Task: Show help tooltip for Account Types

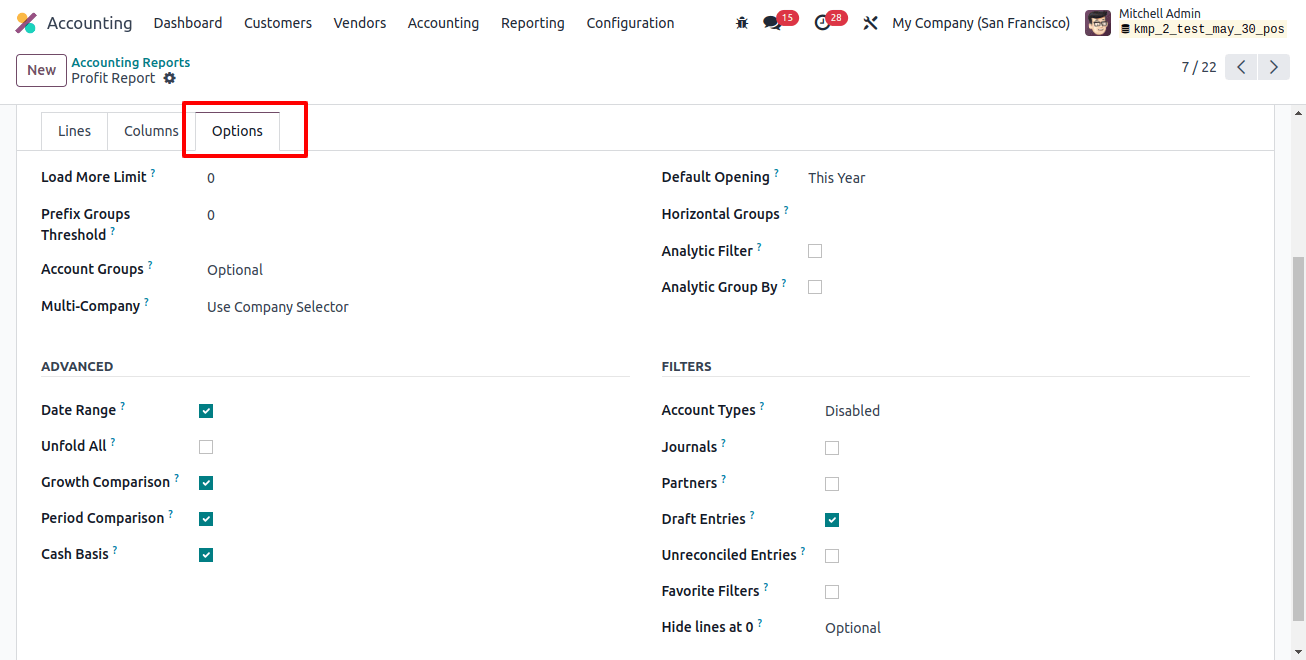Action: click(762, 407)
